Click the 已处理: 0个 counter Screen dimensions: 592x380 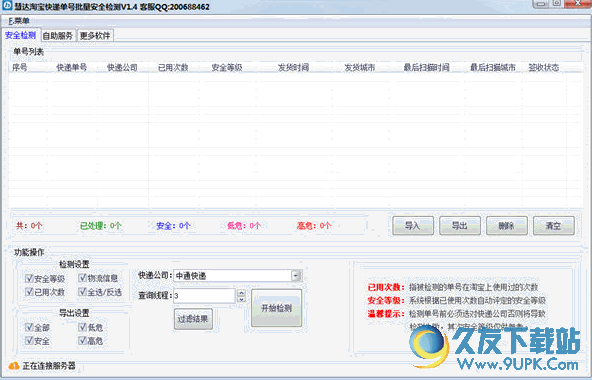[100, 226]
